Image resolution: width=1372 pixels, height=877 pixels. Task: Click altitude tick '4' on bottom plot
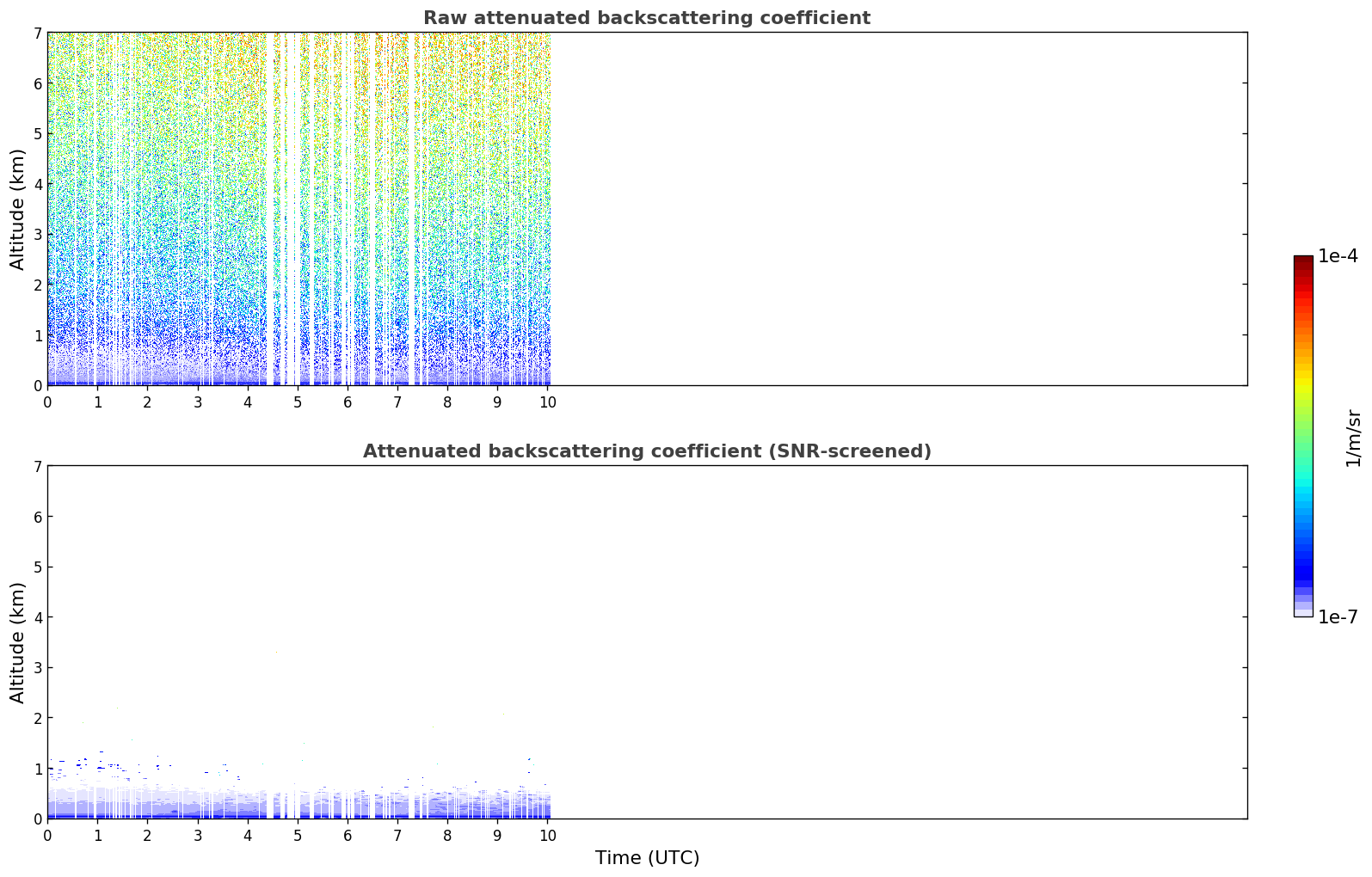[x=37, y=617]
